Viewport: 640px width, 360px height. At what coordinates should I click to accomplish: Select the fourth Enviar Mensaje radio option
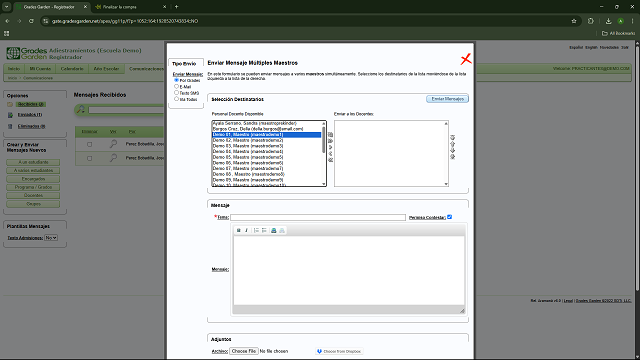[176, 99]
